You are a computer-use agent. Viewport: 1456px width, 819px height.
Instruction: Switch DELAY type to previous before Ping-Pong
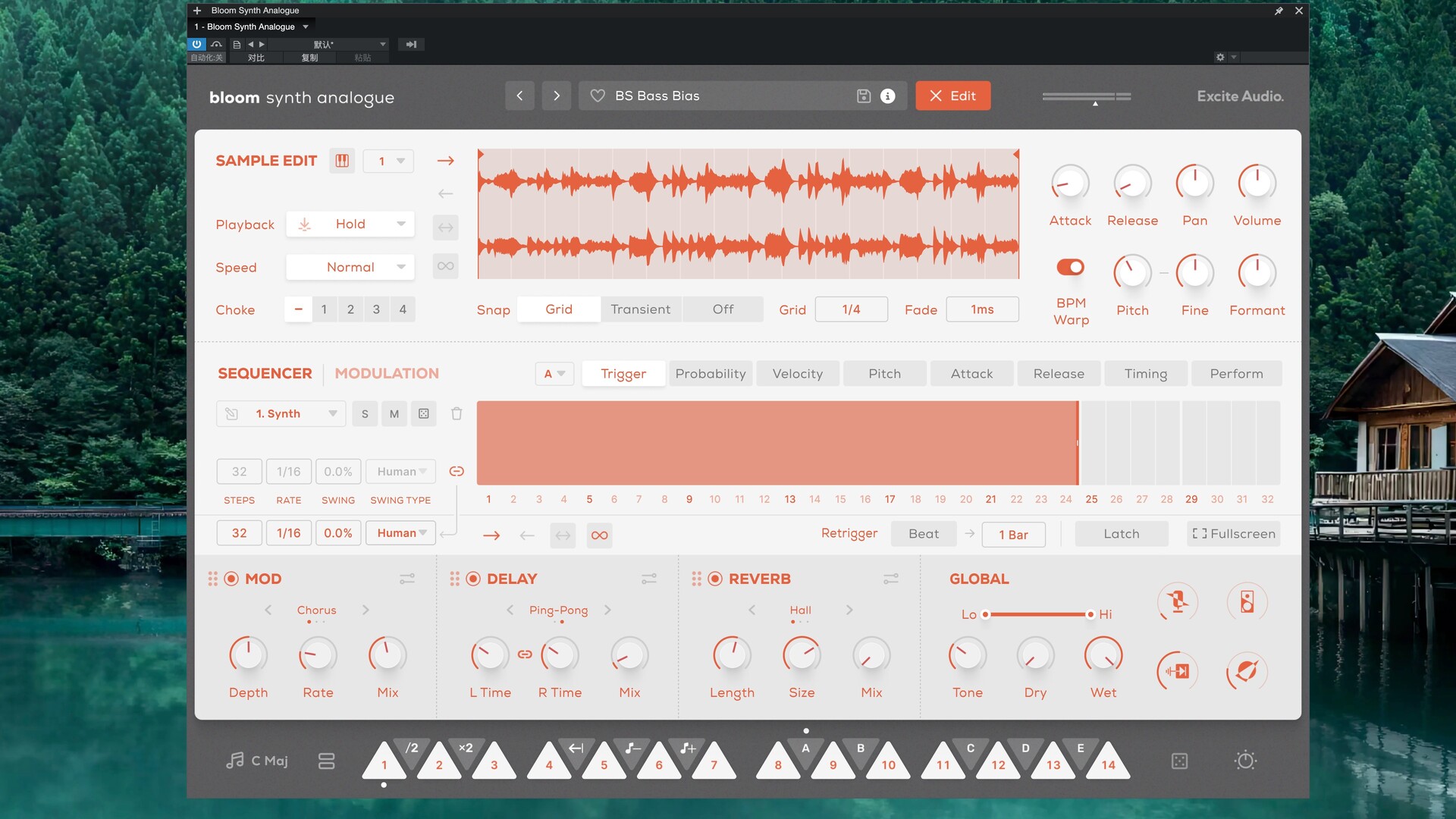coord(510,610)
